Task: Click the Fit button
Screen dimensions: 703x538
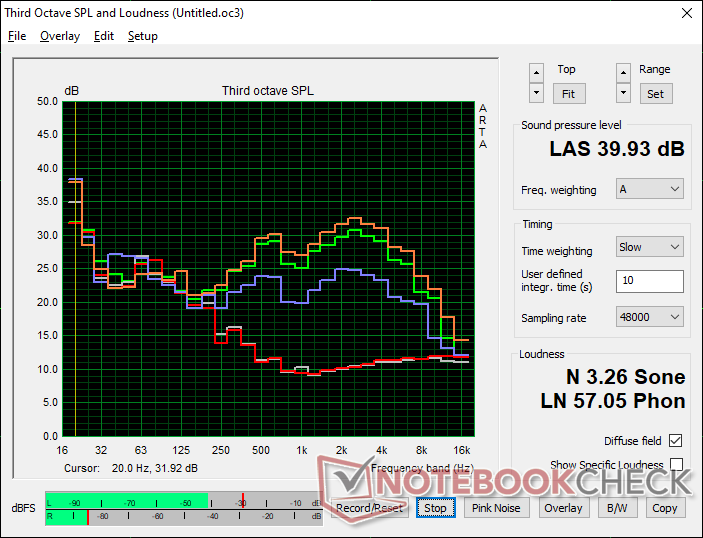Action: (x=568, y=94)
